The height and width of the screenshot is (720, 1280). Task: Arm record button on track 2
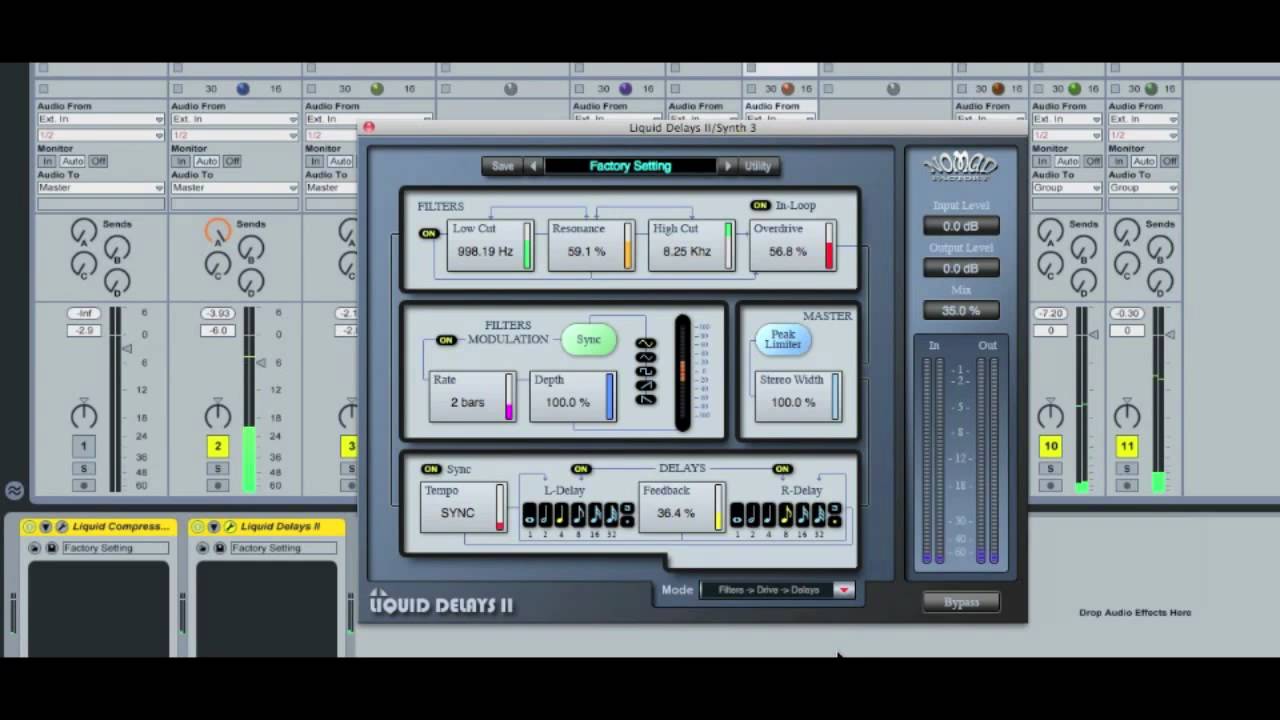pos(217,486)
